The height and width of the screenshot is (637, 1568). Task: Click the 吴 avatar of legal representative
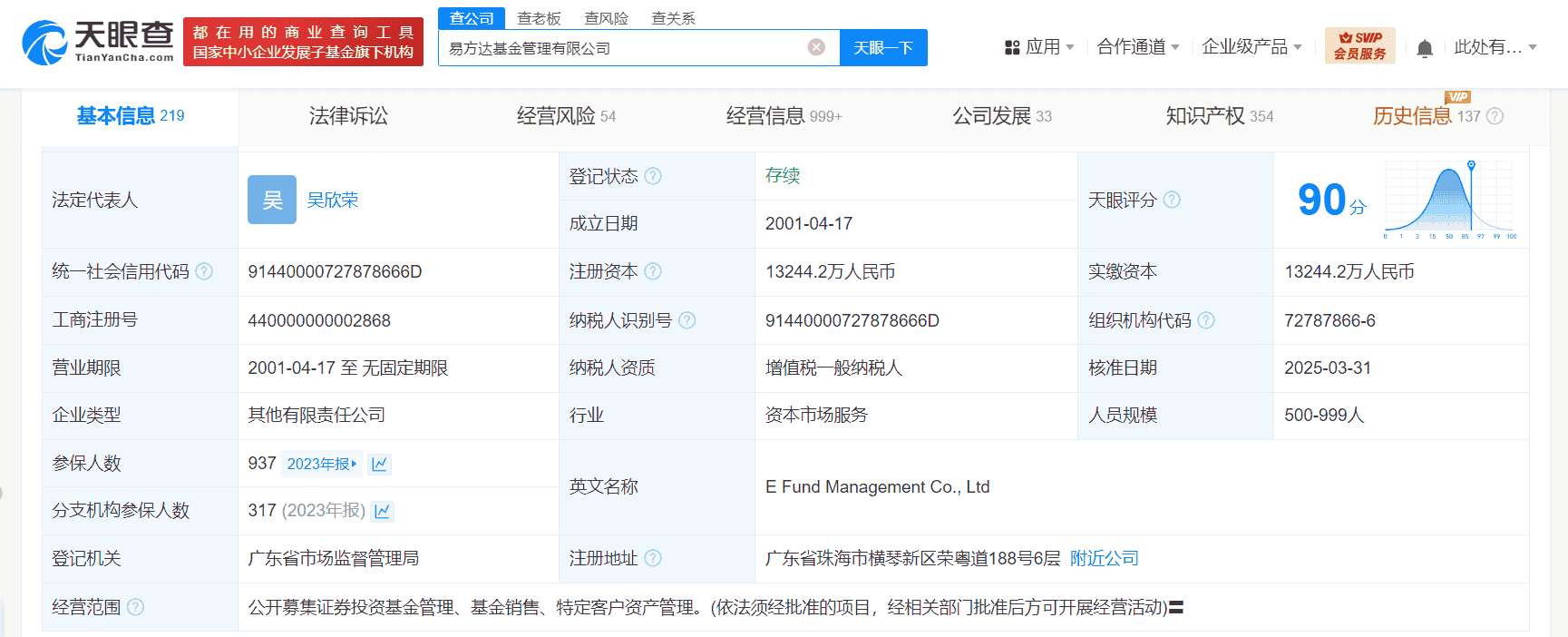(x=272, y=200)
